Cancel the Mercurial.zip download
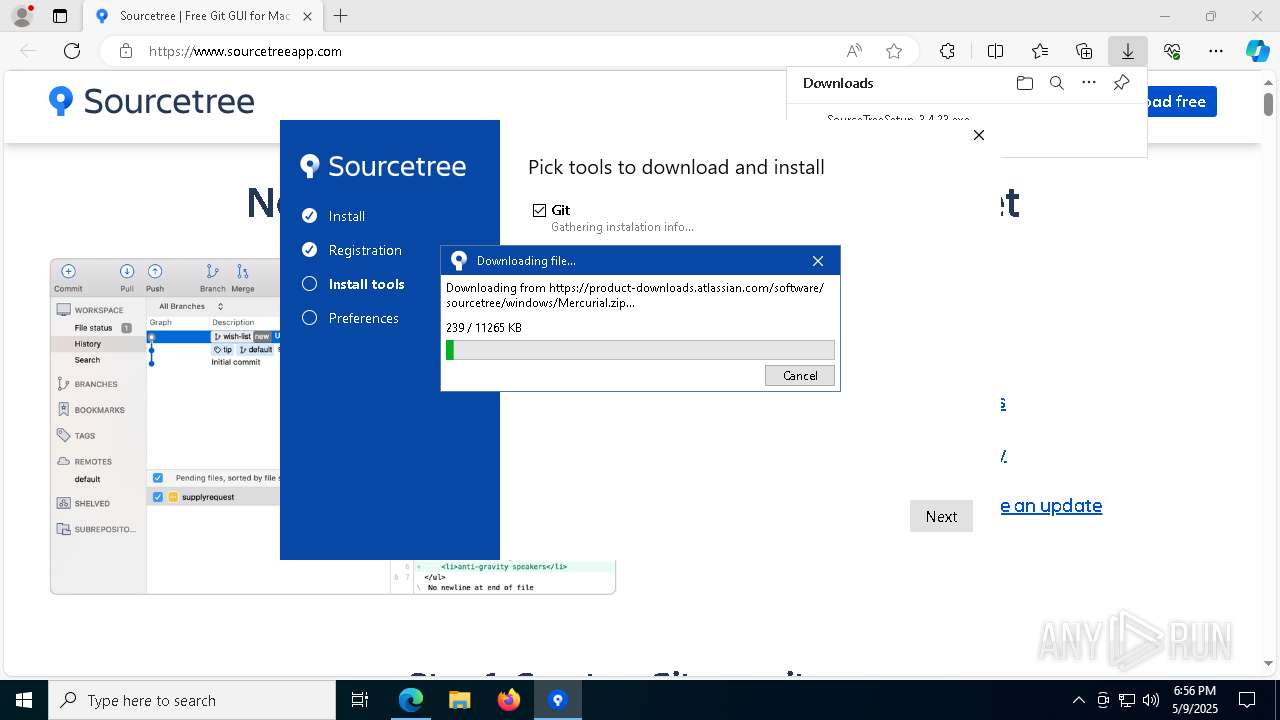1280x720 pixels. coord(800,375)
